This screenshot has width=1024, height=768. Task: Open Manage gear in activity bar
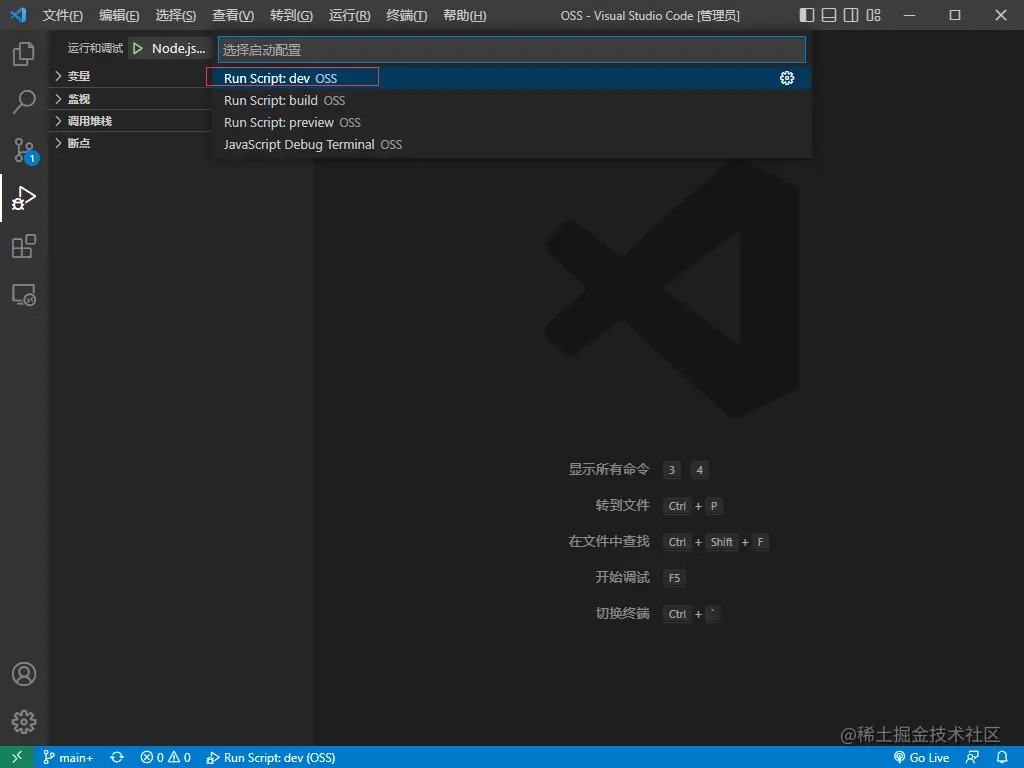pyautogui.click(x=24, y=722)
